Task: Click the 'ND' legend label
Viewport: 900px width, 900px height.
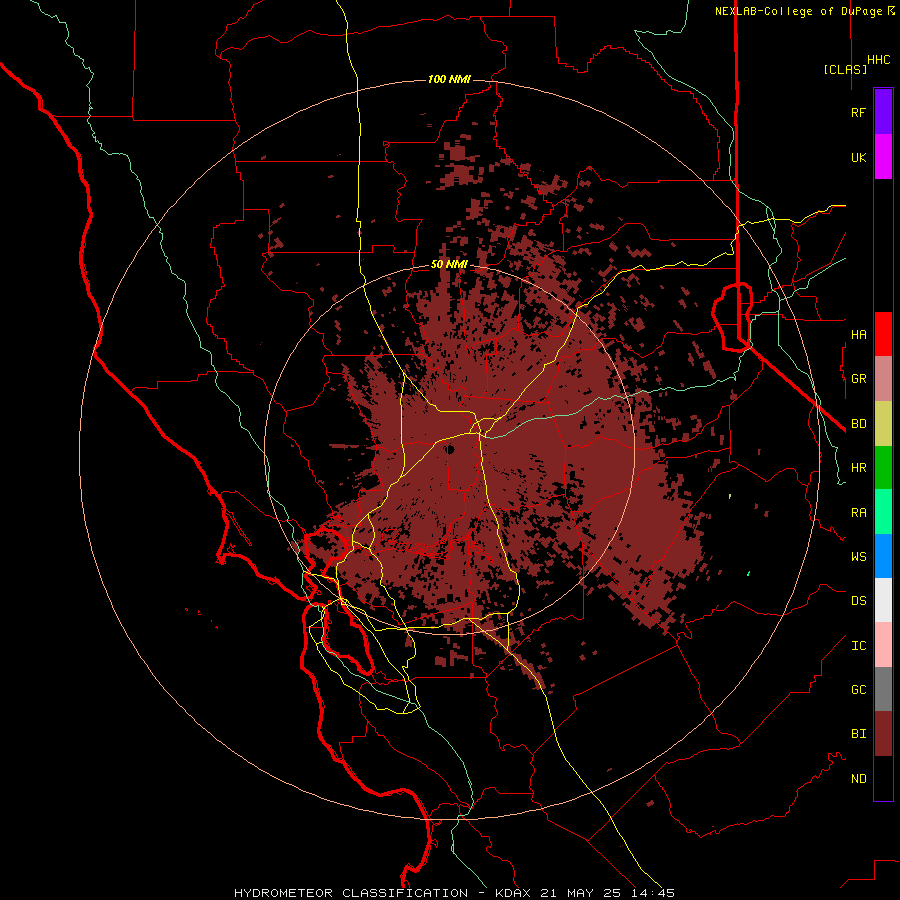Action: (858, 779)
